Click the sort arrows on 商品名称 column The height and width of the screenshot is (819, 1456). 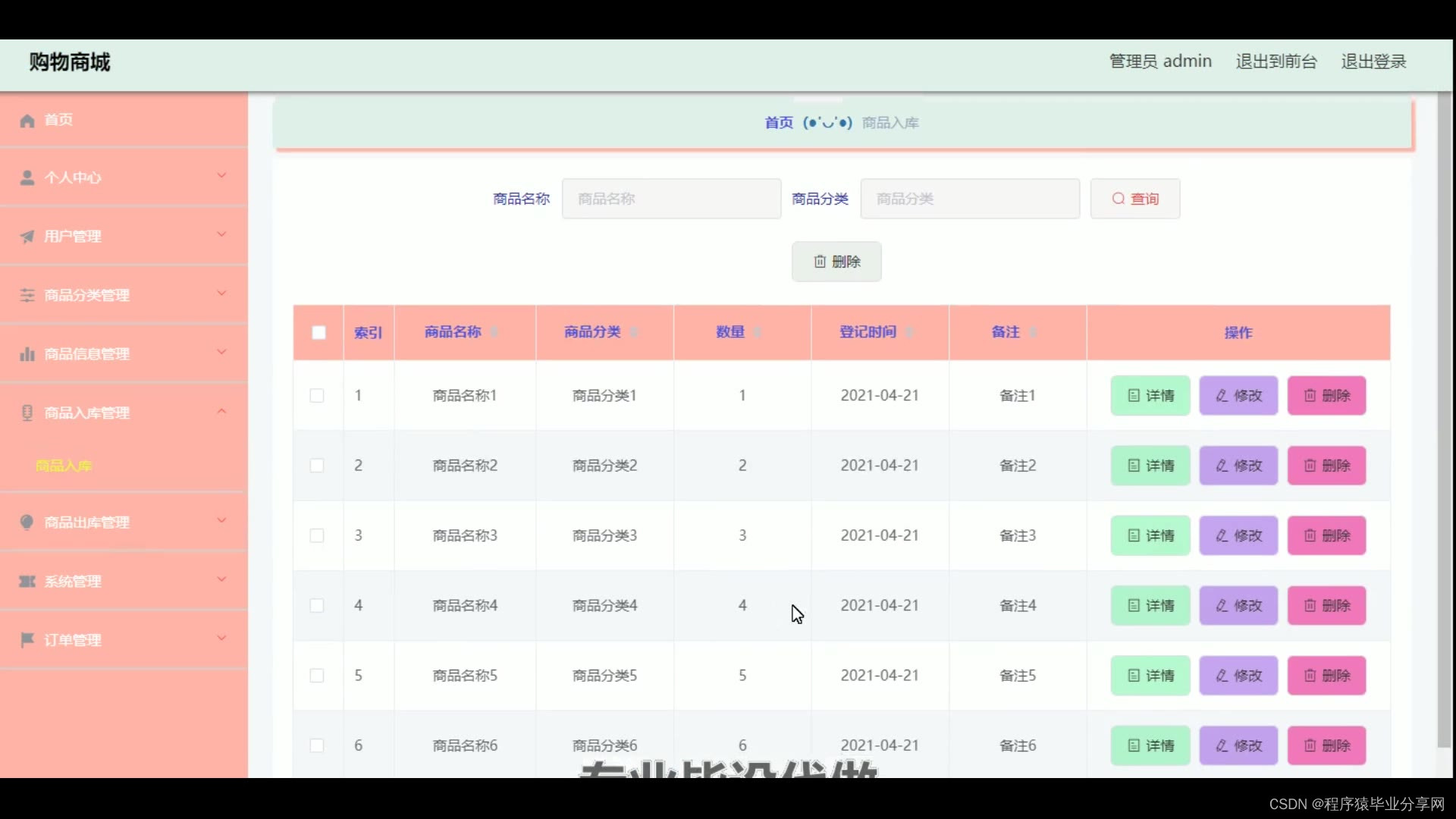click(x=494, y=332)
